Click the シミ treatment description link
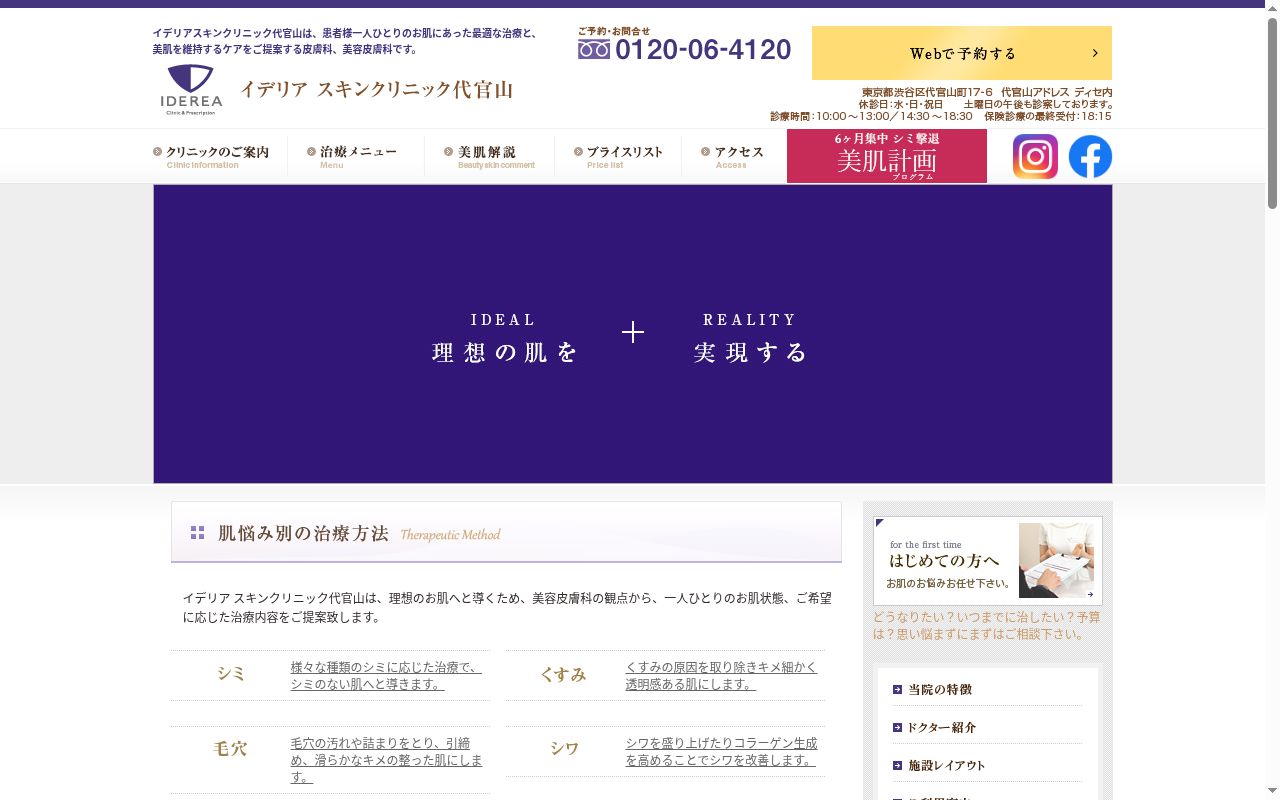Viewport: 1280px width, 800px height. point(386,675)
